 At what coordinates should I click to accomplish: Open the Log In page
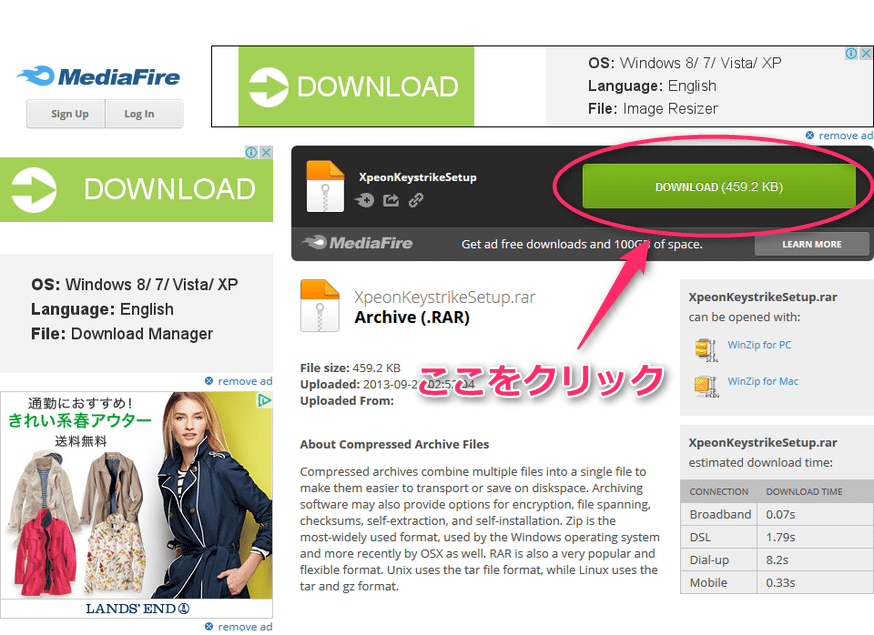[144, 114]
